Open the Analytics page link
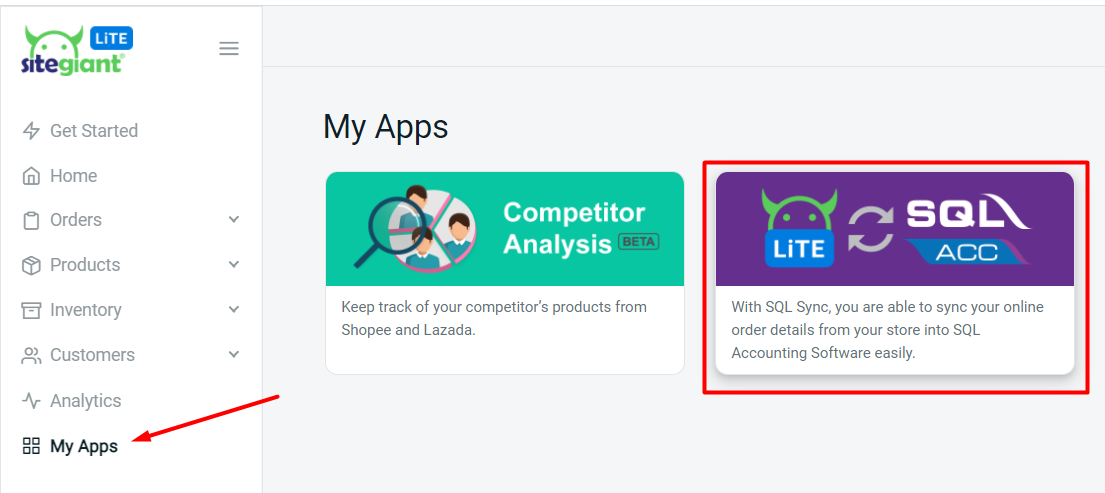 (86, 401)
